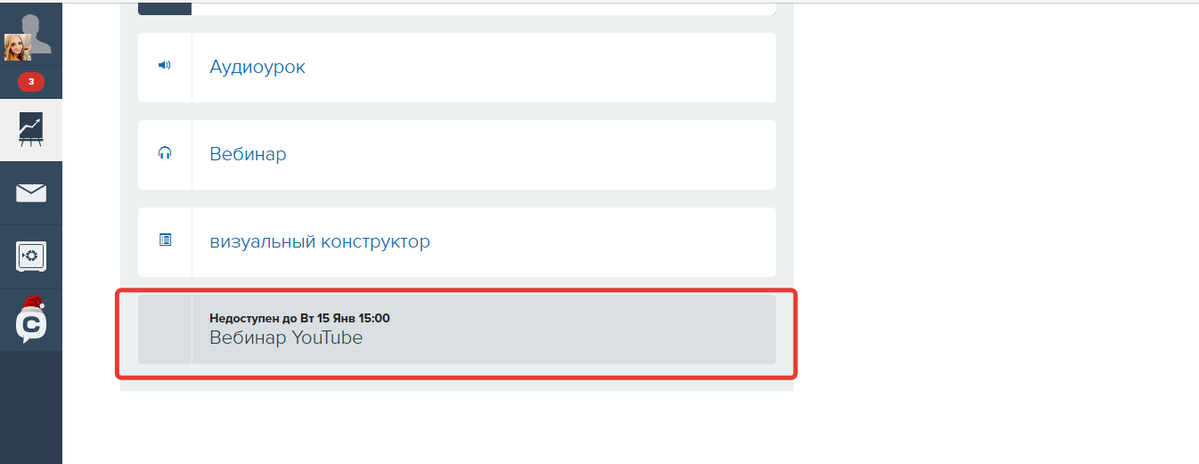Click the small blonde user photo thumbnail
The height and width of the screenshot is (464, 1199).
coord(18,48)
